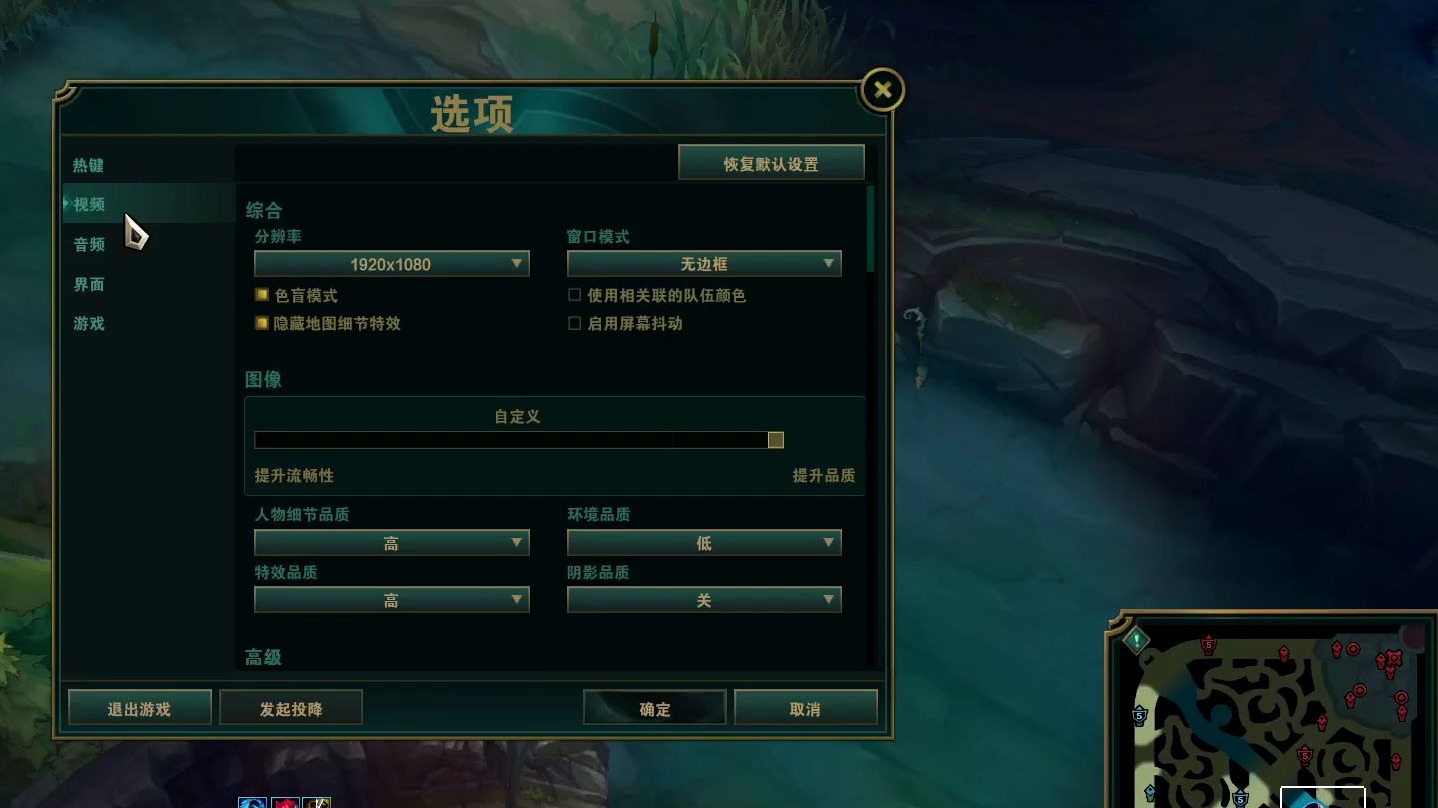Close the 选项 window with the X

coord(882,90)
